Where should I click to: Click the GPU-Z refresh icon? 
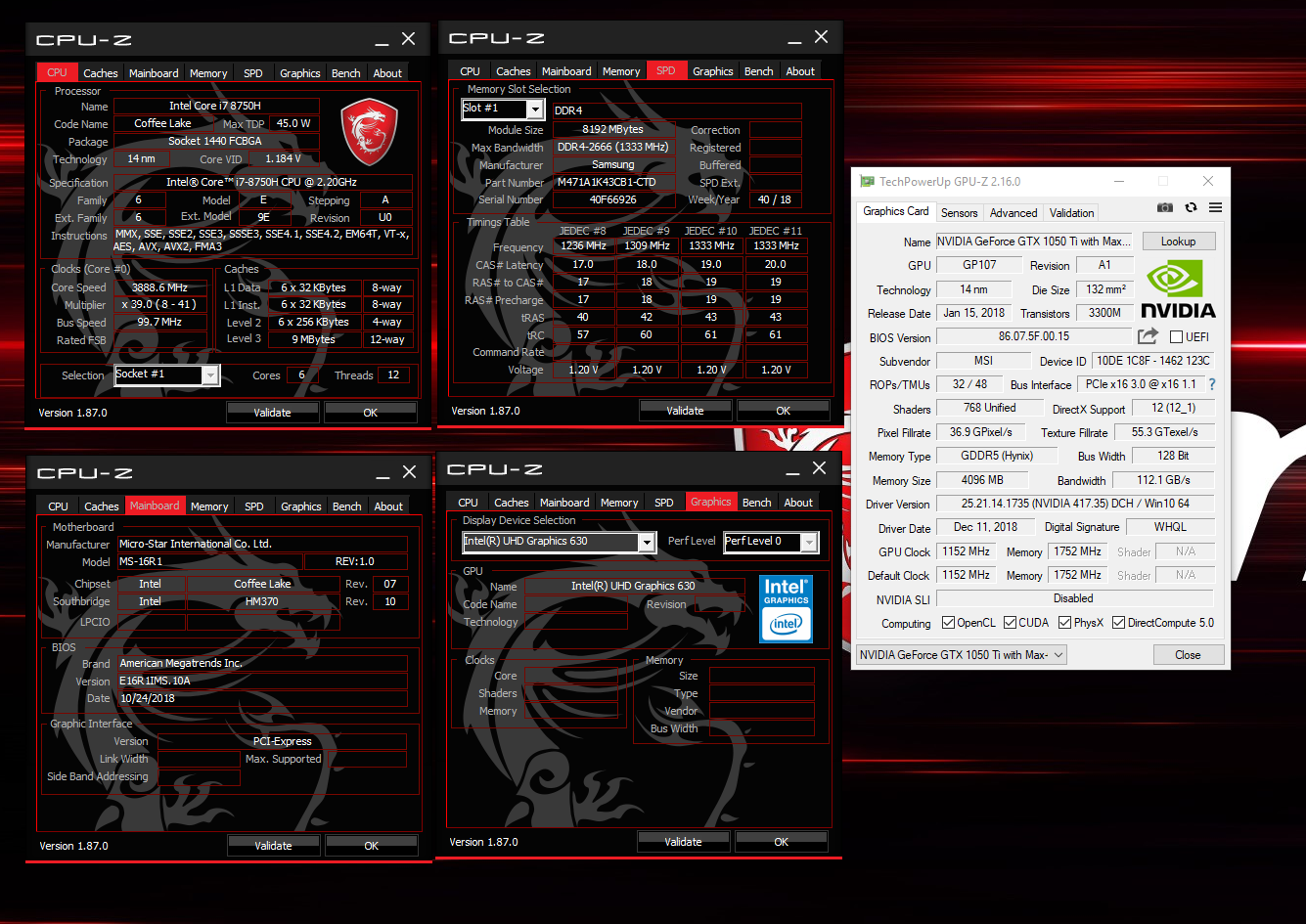pos(1191,207)
